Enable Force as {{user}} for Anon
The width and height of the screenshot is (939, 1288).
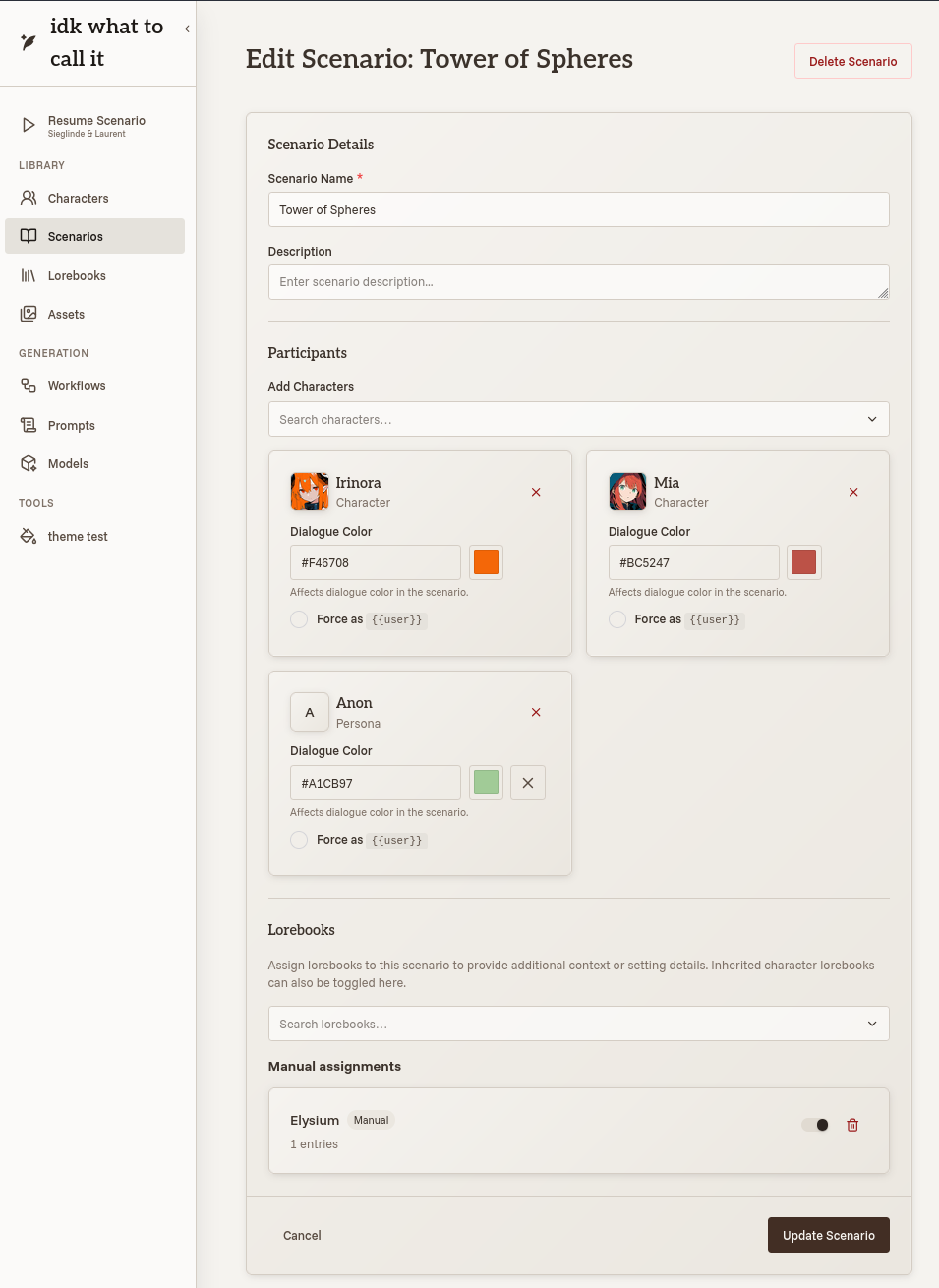tap(299, 840)
